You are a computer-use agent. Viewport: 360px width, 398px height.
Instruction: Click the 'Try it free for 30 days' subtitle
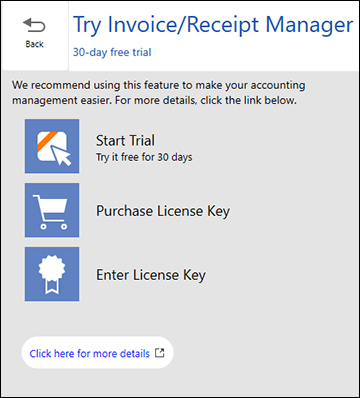pos(144,157)
